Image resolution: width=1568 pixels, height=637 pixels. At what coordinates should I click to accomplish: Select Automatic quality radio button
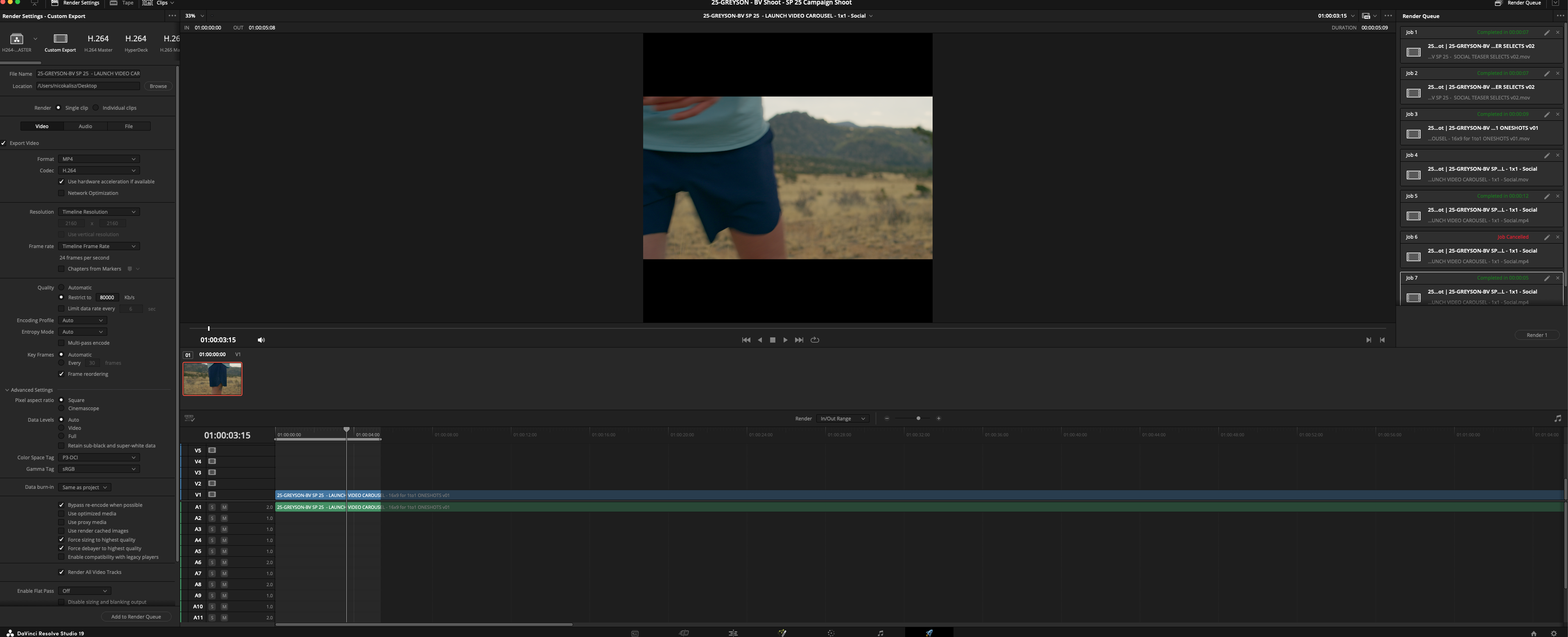61,288
